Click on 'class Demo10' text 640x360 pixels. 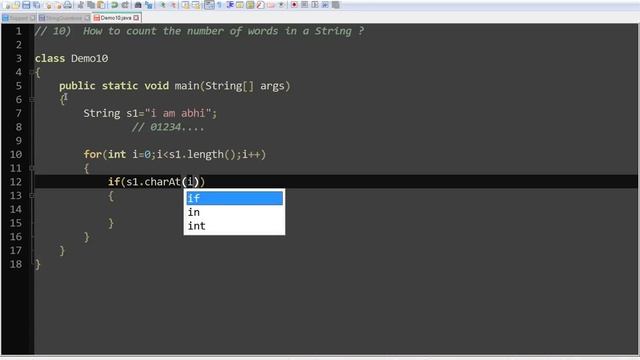71,58
